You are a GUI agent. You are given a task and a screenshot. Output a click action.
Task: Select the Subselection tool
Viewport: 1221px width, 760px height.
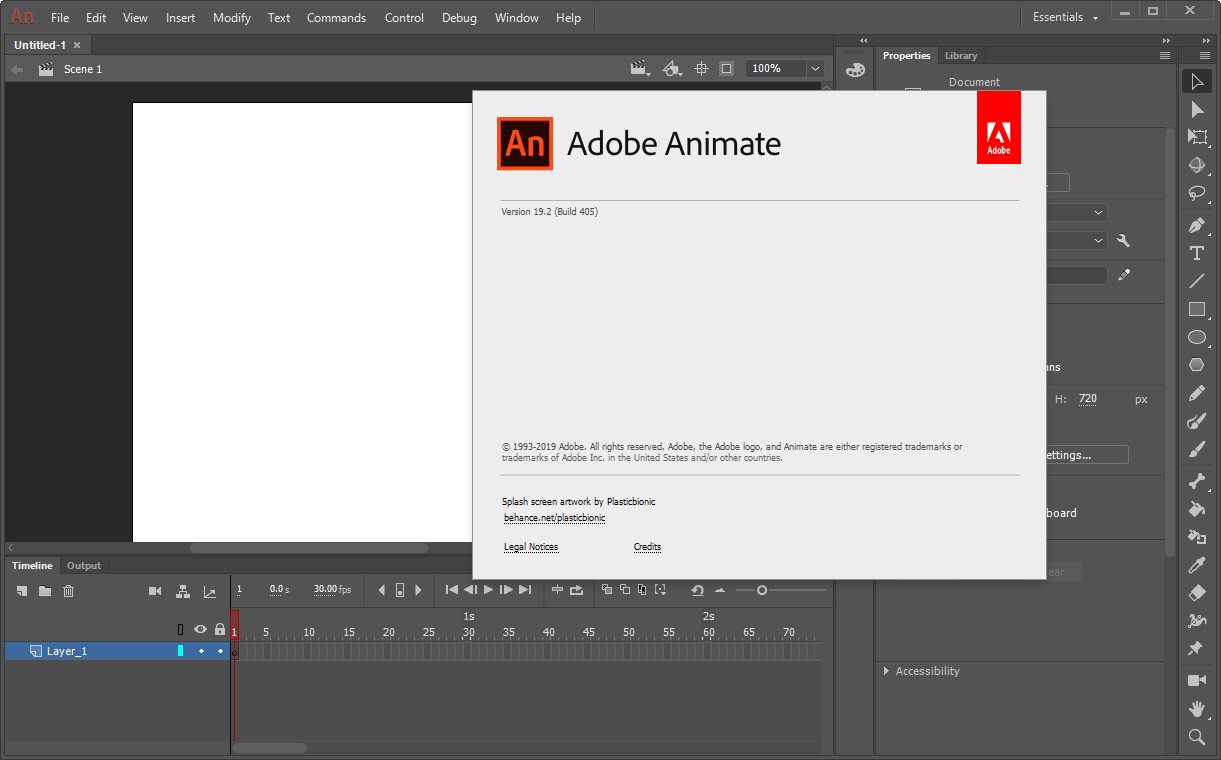click(1197, 109)
